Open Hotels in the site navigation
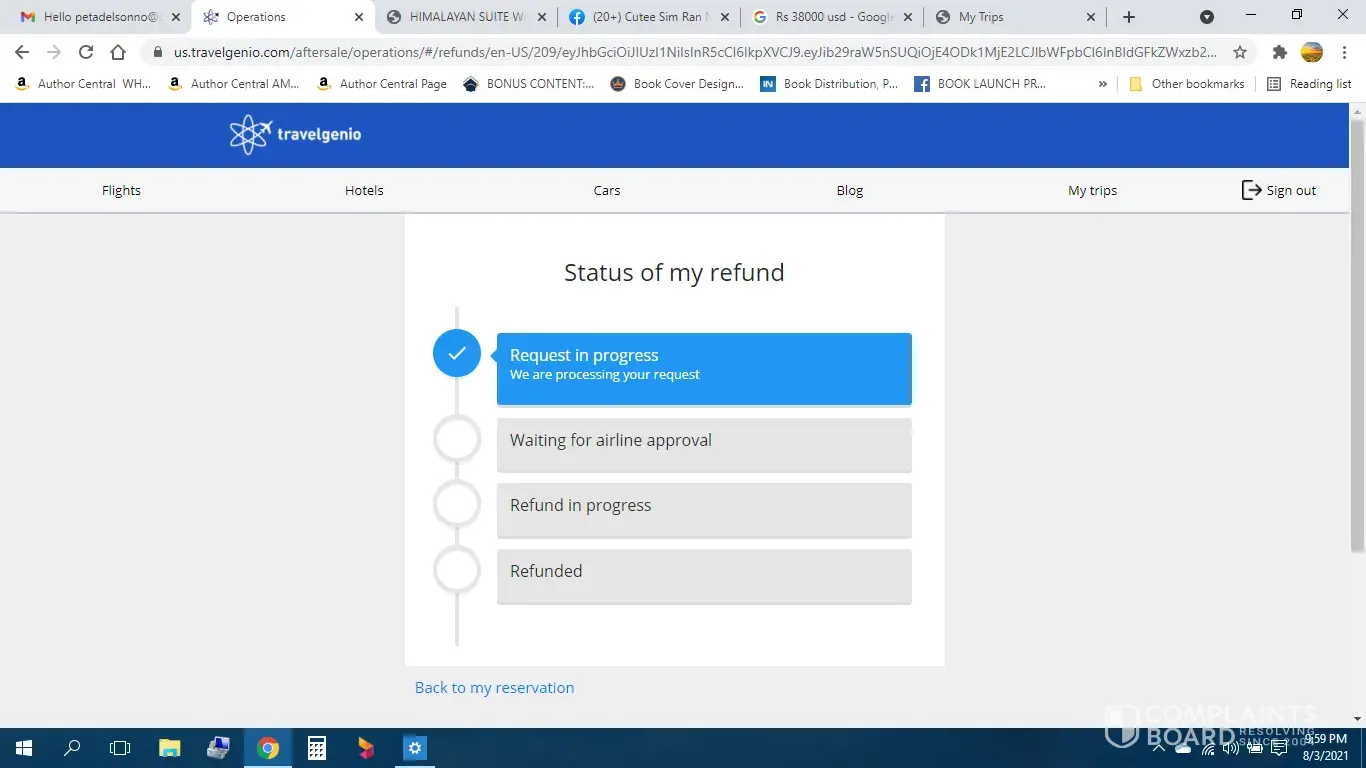This screenshot has width=1366, height=768. pyautogui.click(x=364, y=190)
